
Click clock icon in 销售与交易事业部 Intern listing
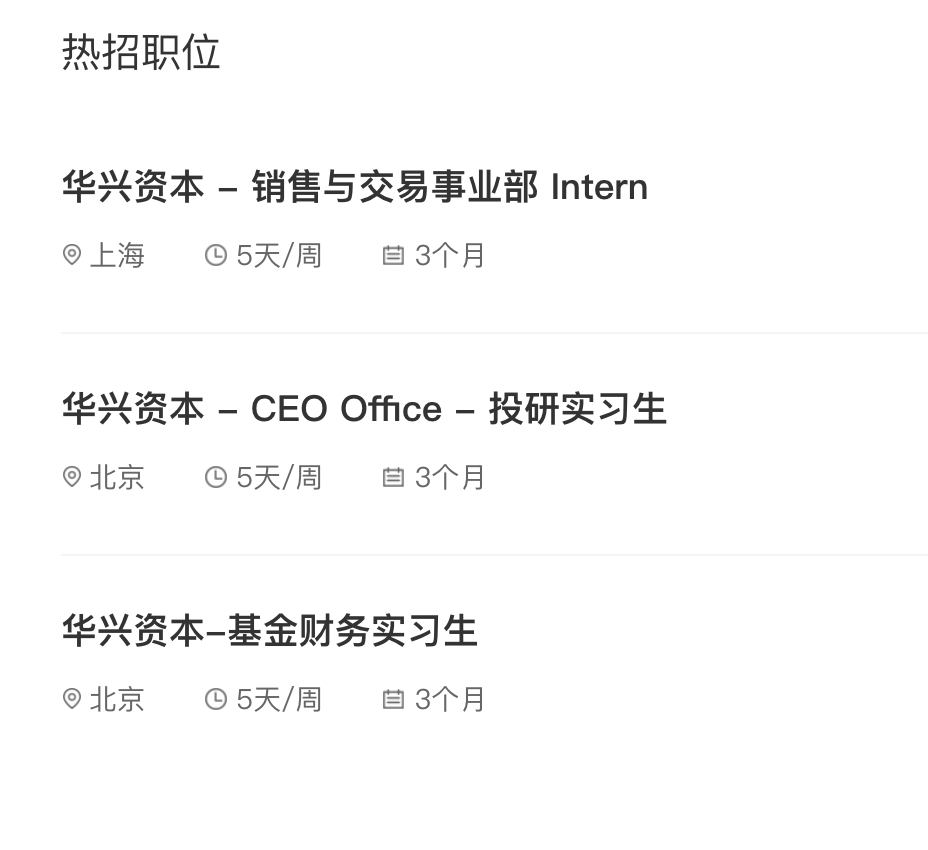[x=216, y=255]
